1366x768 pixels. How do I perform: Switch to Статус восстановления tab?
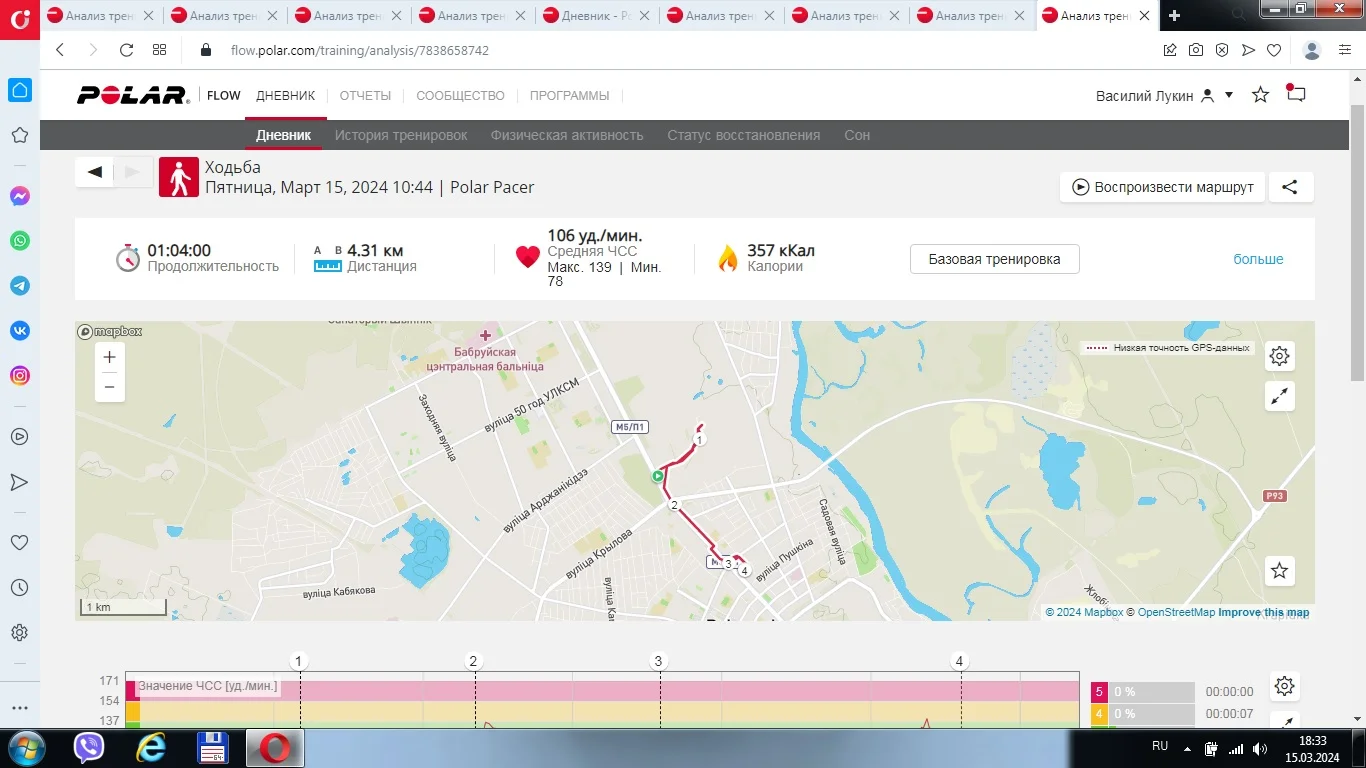(744, 135)
